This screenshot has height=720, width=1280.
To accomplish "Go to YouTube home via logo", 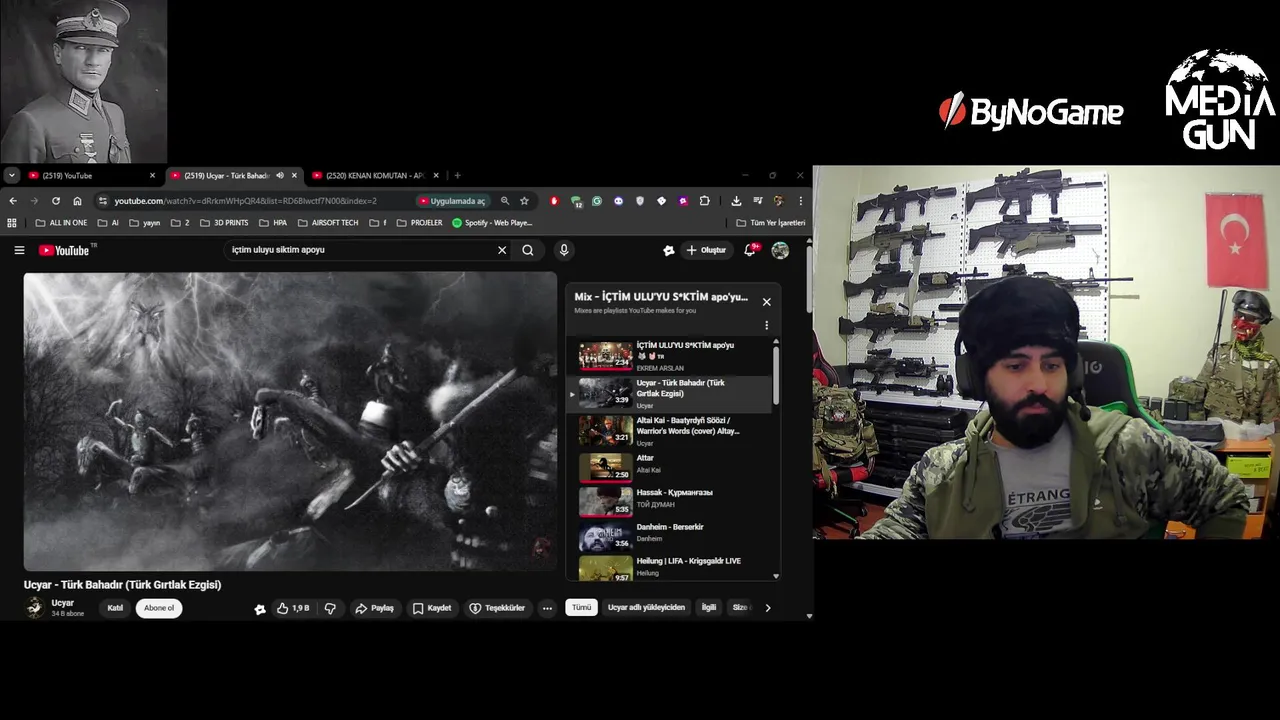I will (64, 250).
